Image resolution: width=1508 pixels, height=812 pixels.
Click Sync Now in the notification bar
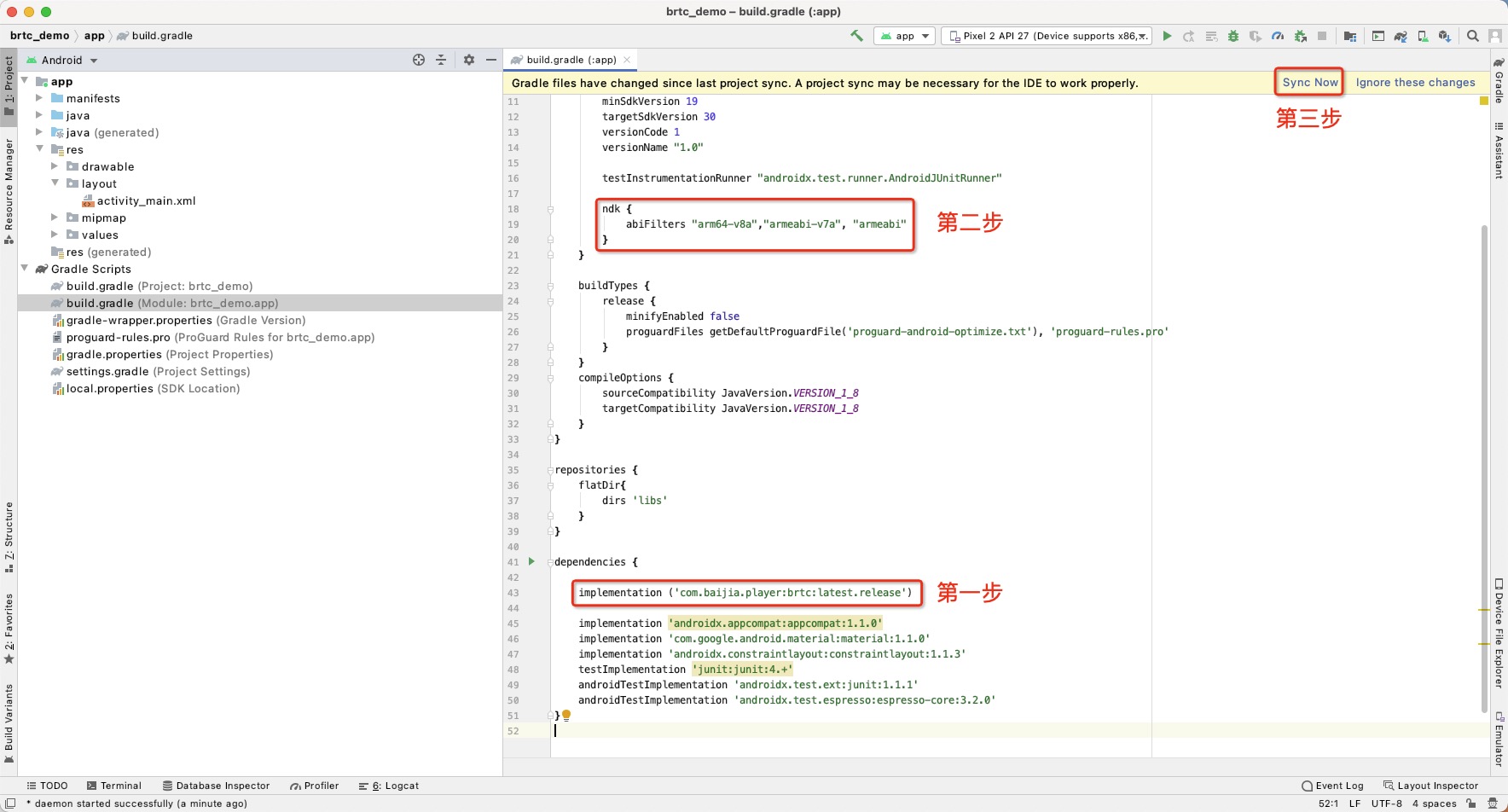pos(1310,82)
